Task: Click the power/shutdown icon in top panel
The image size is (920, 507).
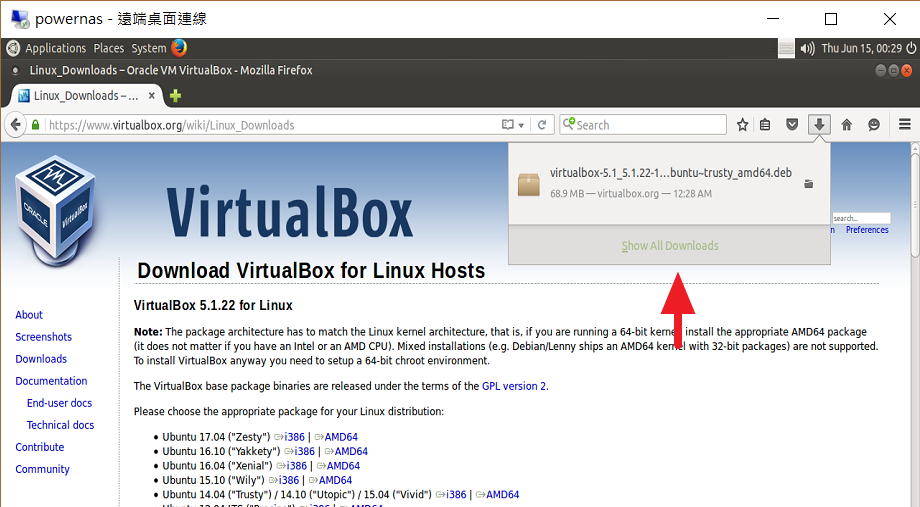Action: 911,48
